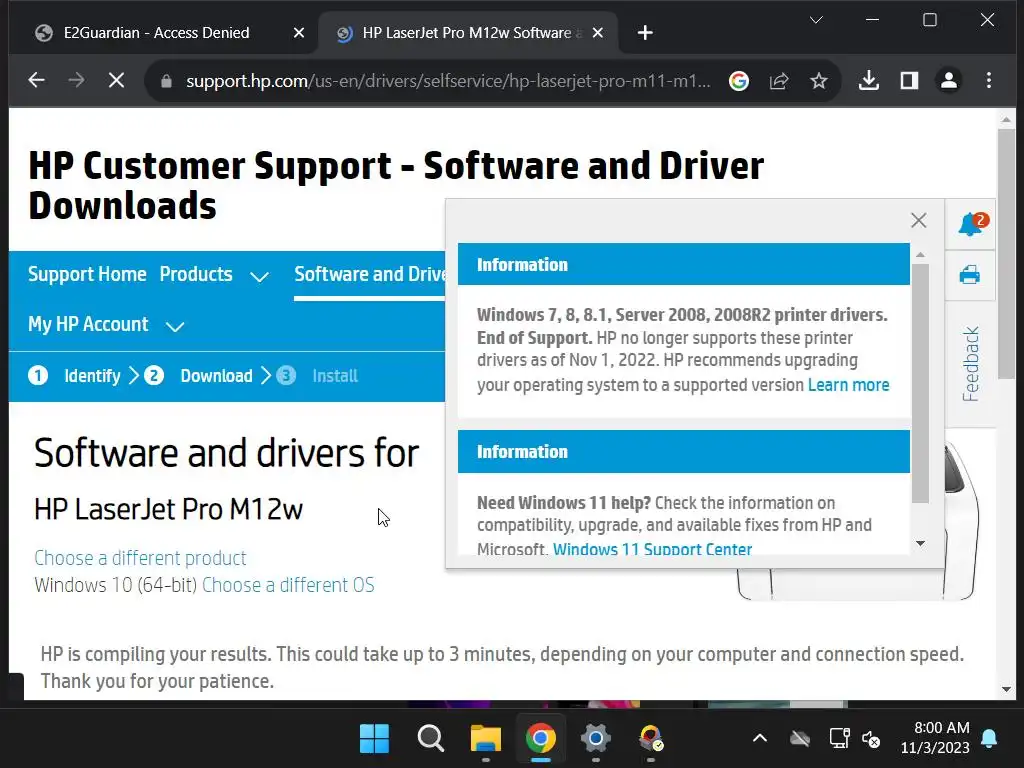Open Windows notification bell
Image resolution: width=1024 pixels, height=768 pixels.
pos(989,739)
